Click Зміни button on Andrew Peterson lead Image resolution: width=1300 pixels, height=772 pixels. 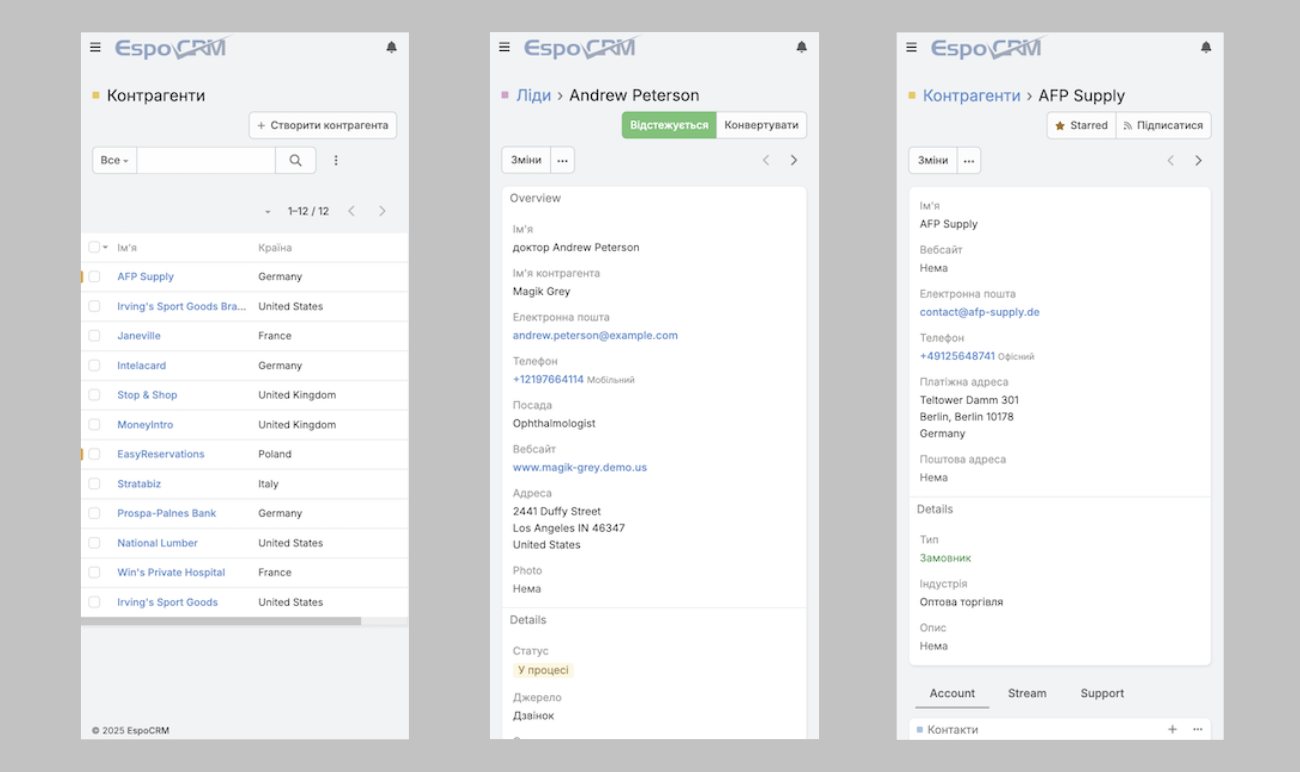526,160
